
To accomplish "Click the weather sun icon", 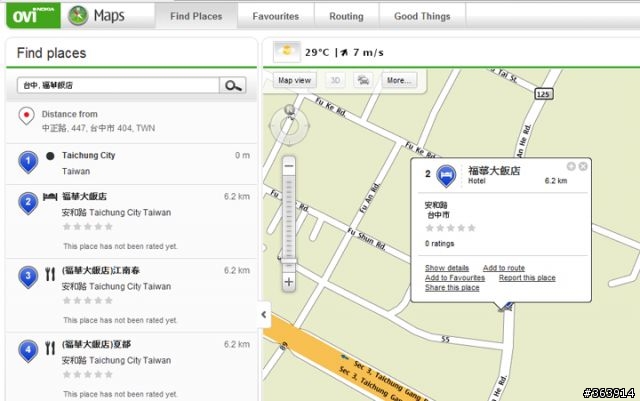I will [287, 52].
